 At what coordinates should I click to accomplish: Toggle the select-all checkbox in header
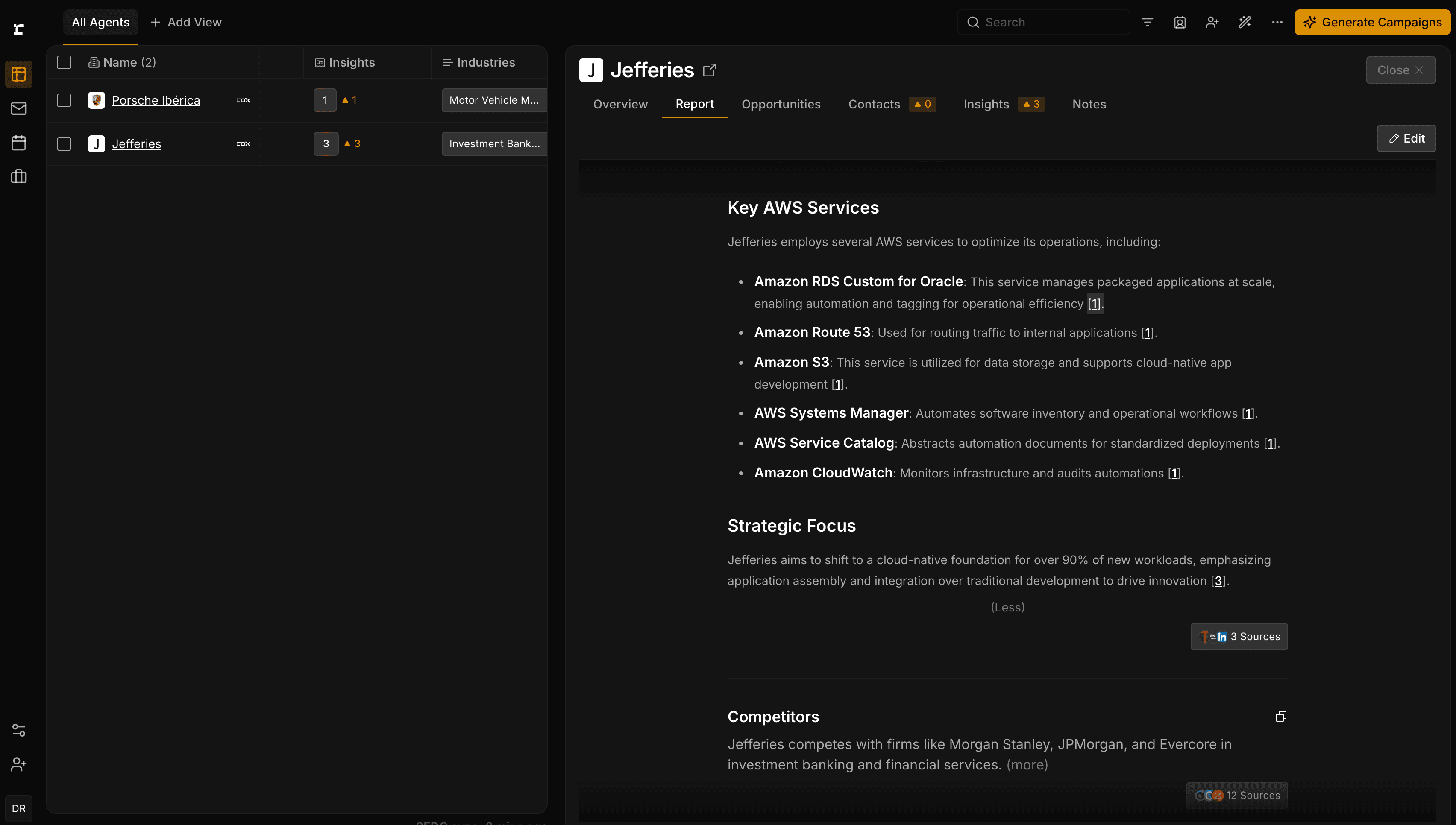[x=64, y=62]
